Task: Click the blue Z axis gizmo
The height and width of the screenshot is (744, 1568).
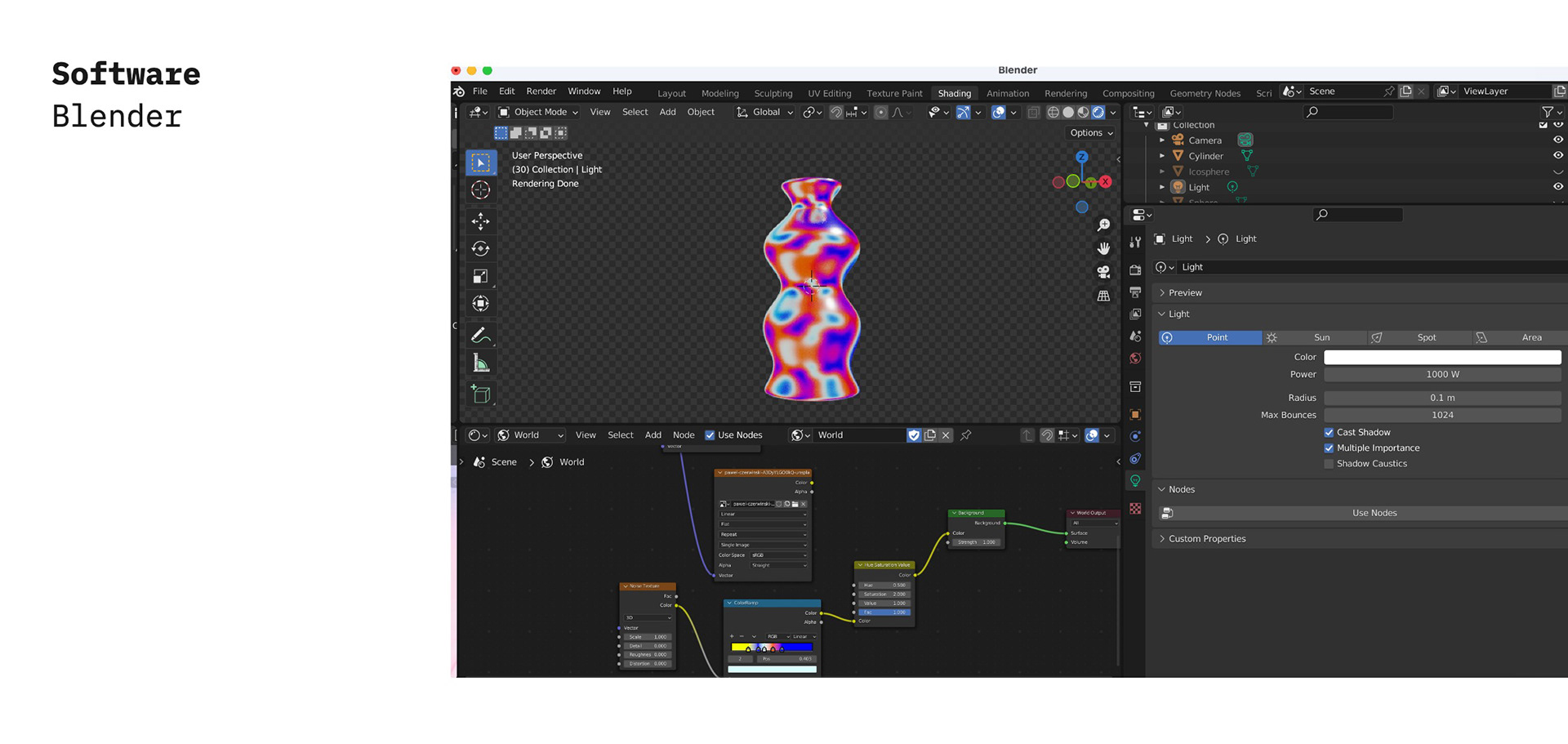Action: (1081, 157)
